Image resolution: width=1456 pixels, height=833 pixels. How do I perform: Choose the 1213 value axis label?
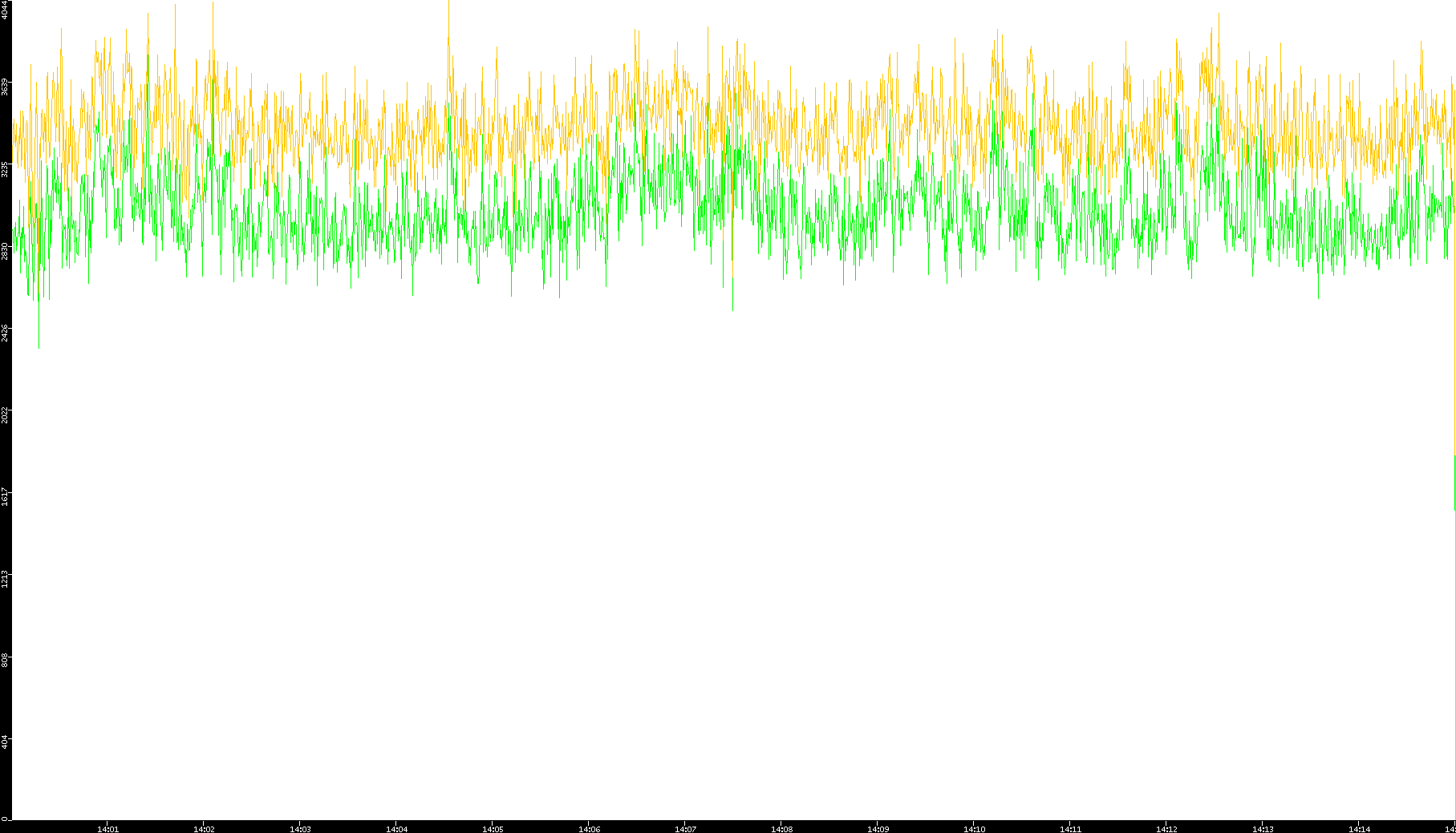click(5, 579)
